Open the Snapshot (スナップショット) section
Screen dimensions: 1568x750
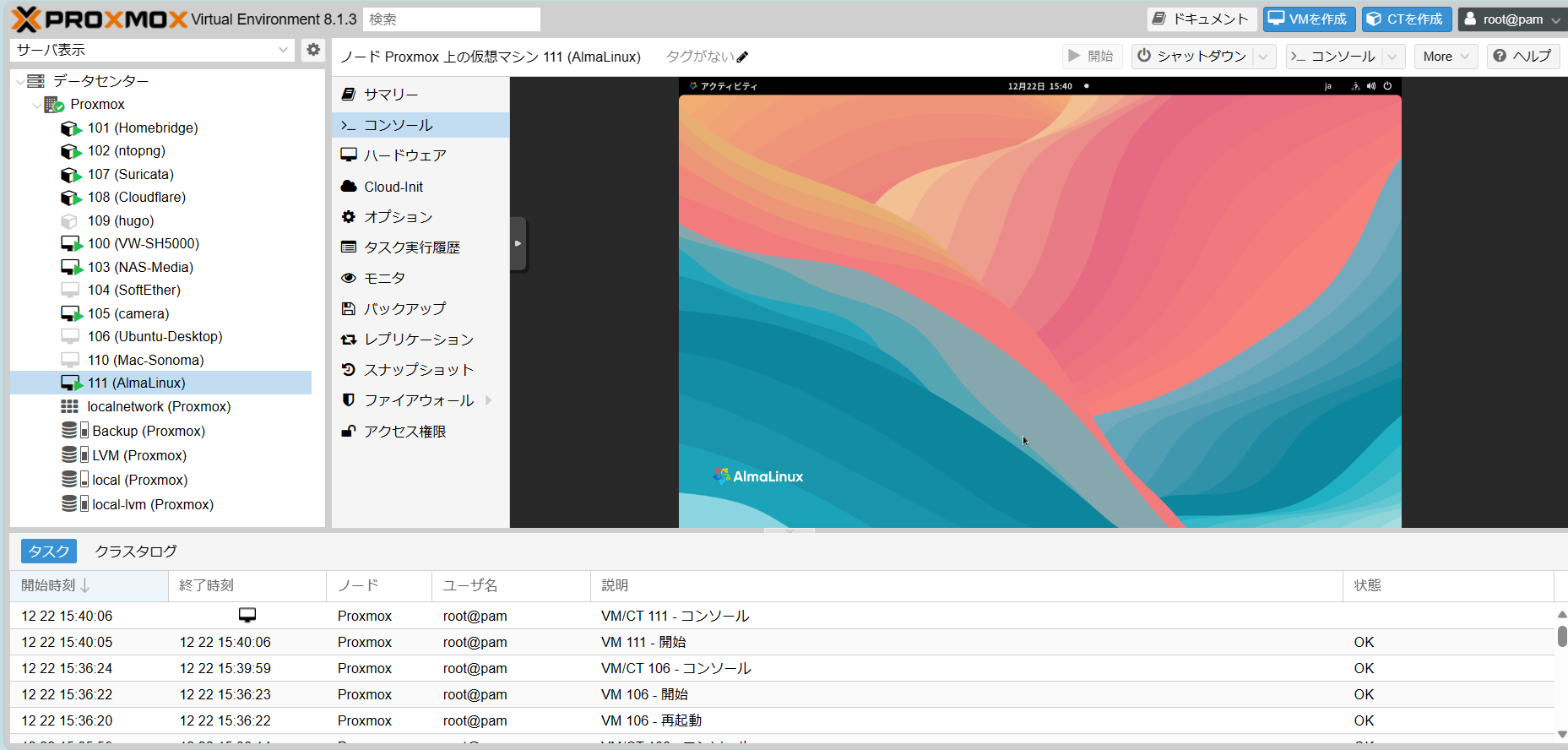pyautogui.click(x=418, y=370)
